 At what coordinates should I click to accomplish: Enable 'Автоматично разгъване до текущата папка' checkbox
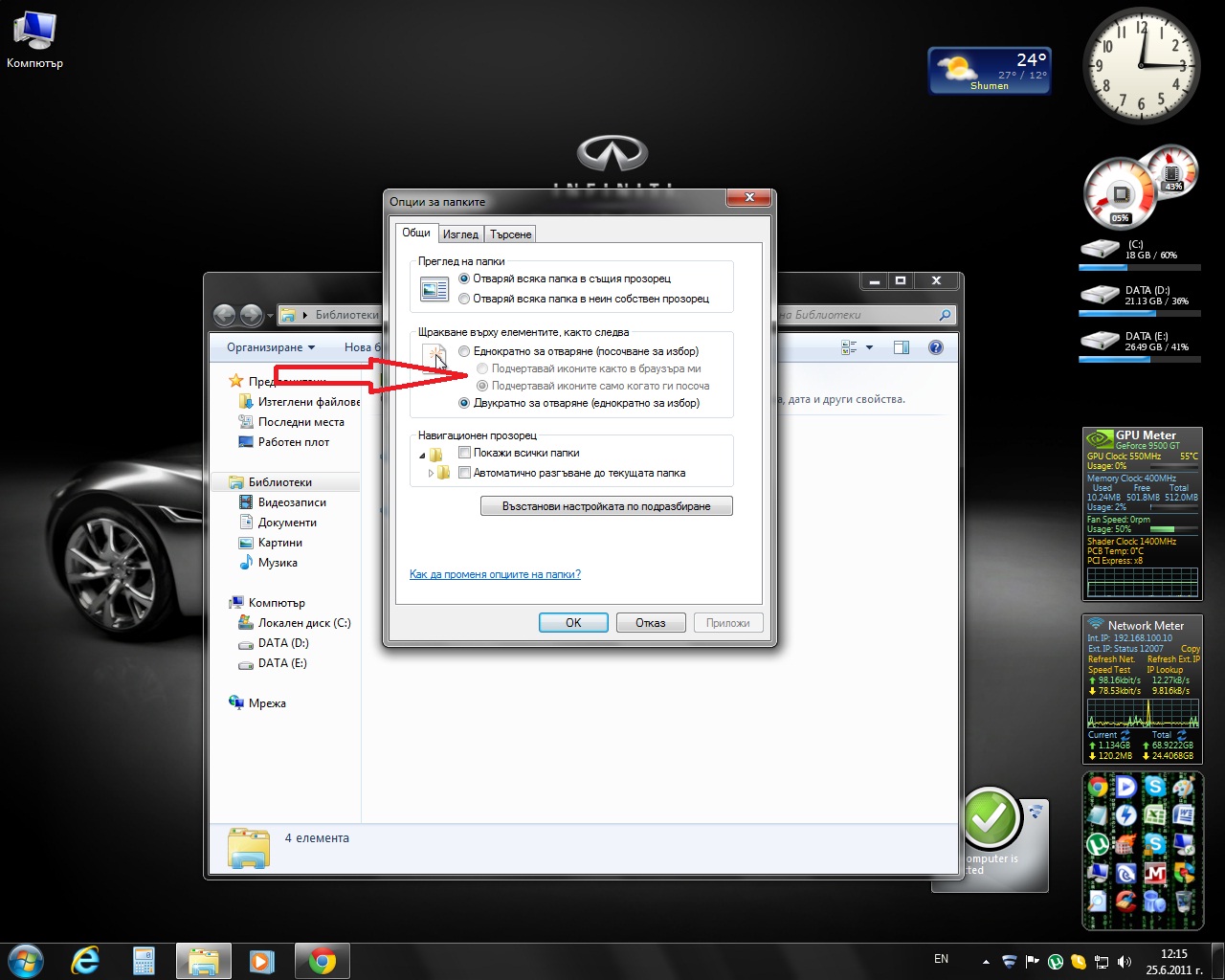click(x=465, y=473)
